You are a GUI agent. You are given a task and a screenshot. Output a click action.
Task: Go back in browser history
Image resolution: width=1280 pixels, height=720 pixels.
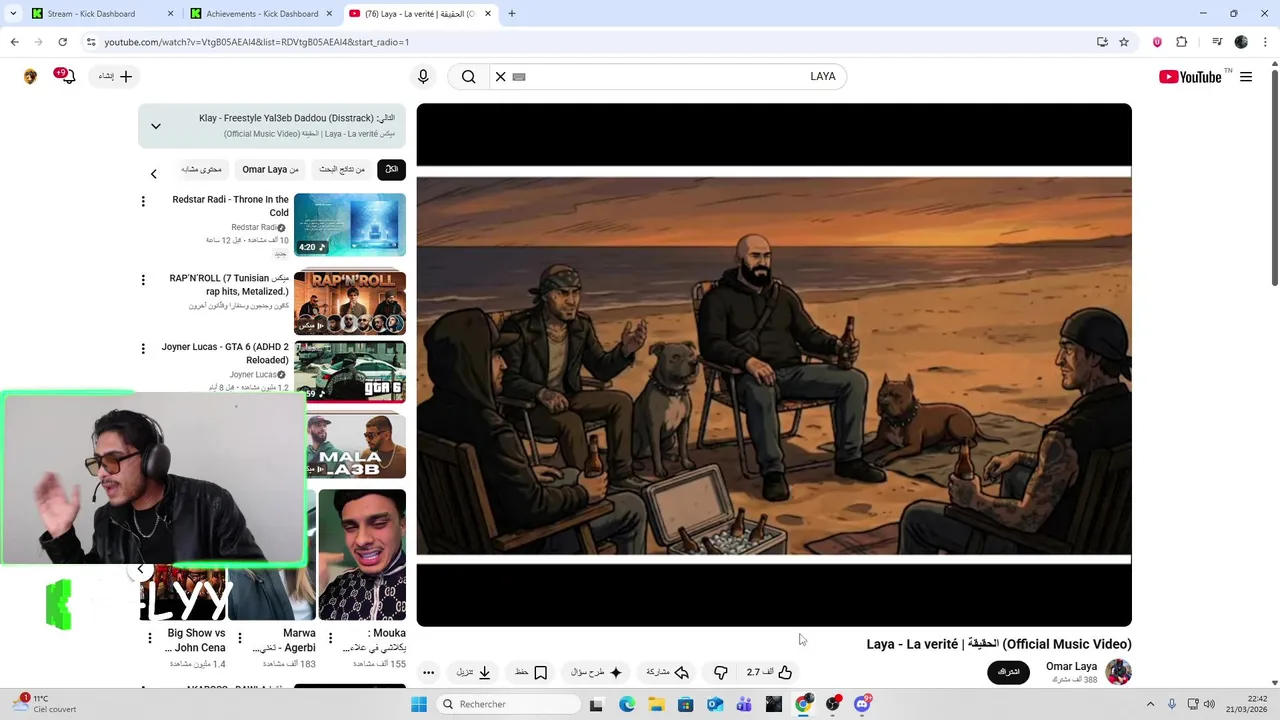[x=14, y=42]
